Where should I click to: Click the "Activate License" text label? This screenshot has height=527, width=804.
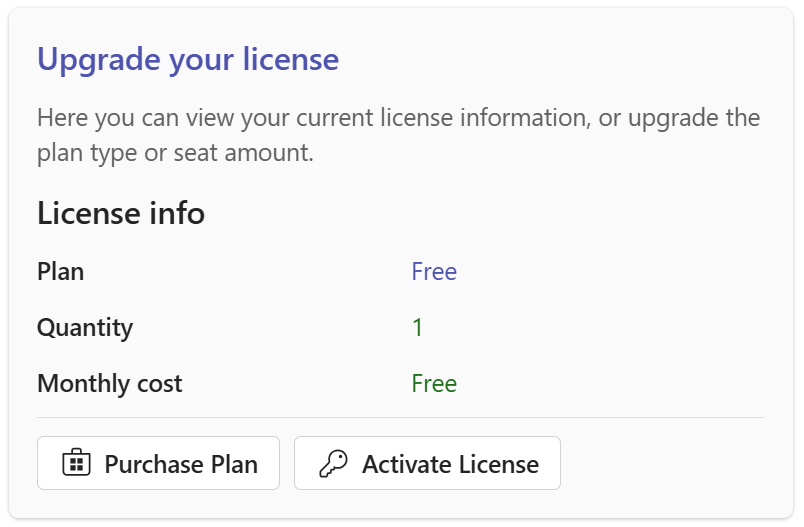[x=450, y=464]
